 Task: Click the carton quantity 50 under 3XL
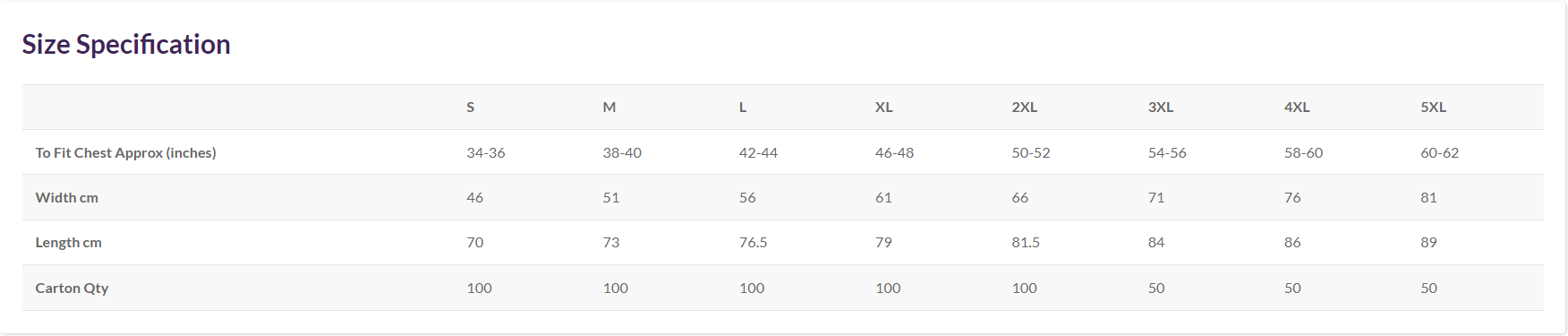pyautogui.click(x=1156, y=288)
